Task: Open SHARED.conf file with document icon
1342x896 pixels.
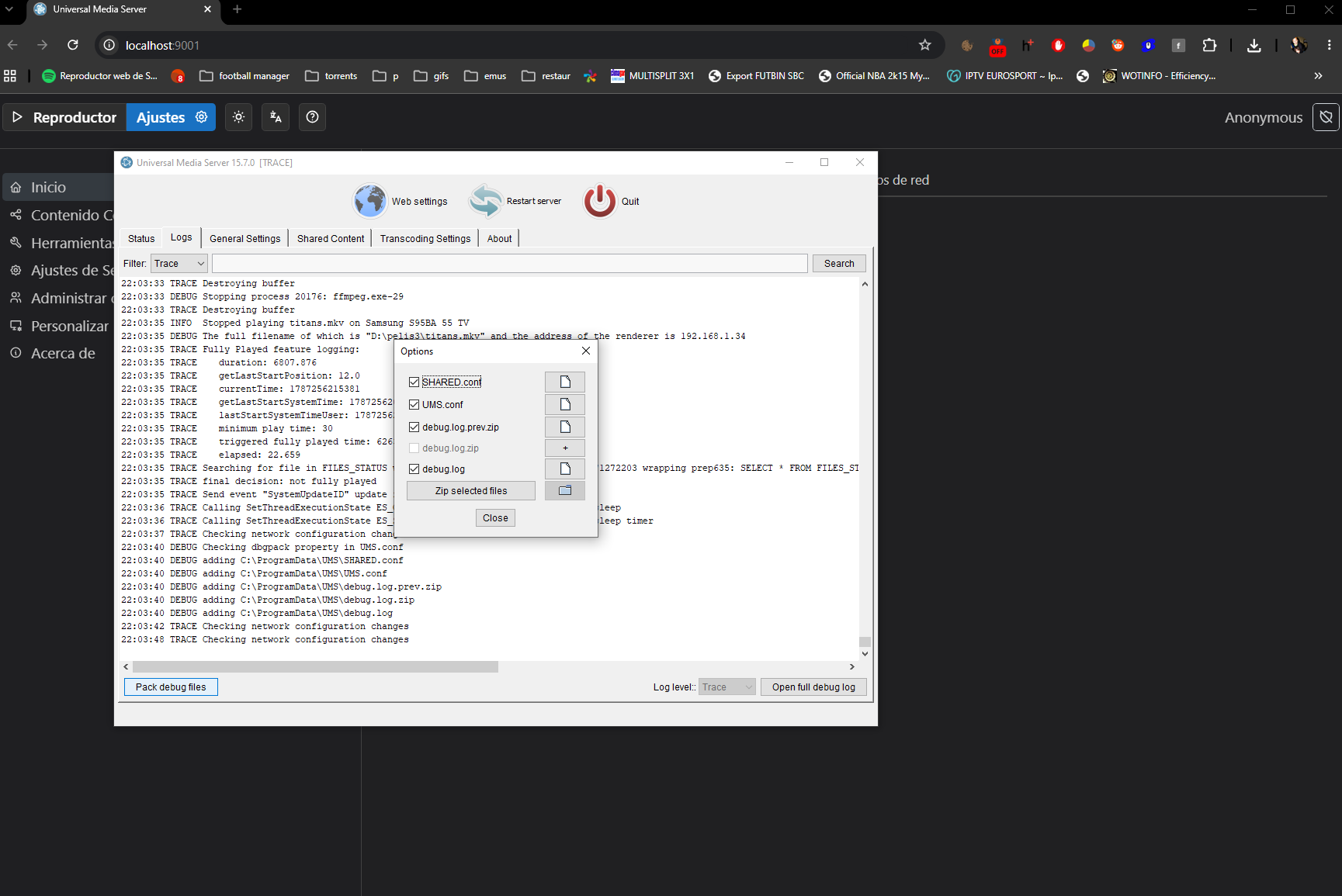Action: (x=565, y=382)
